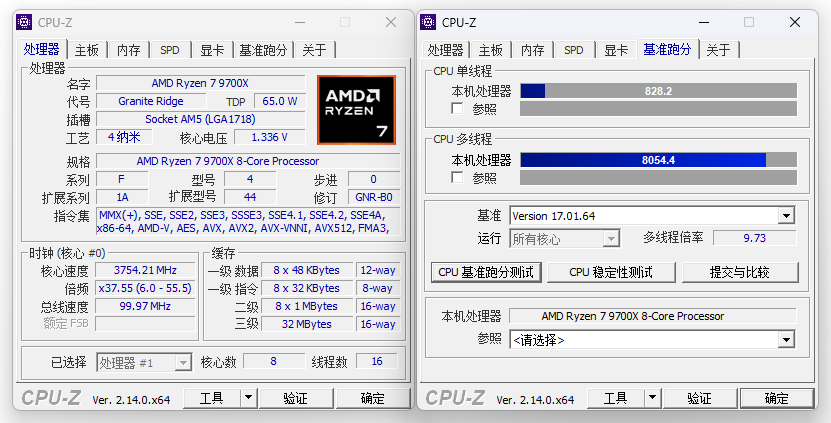The image size is (831, 423).
Task: Click the 提交与比较 button
Action: click(740, 272)
